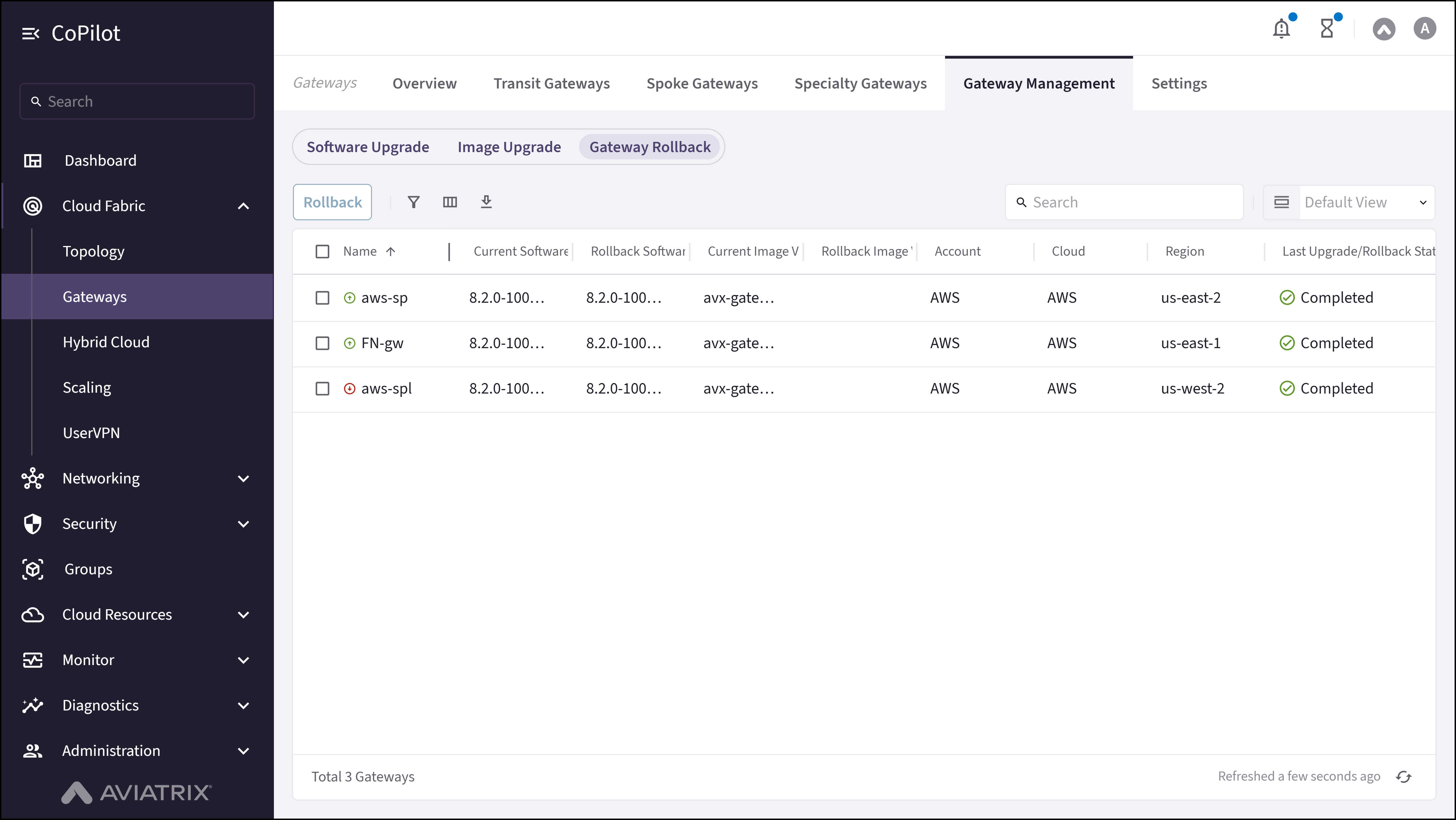Check the checkbox for aws-sp gateway
This screenshot has width=1456, height=820.
[323, 298]
